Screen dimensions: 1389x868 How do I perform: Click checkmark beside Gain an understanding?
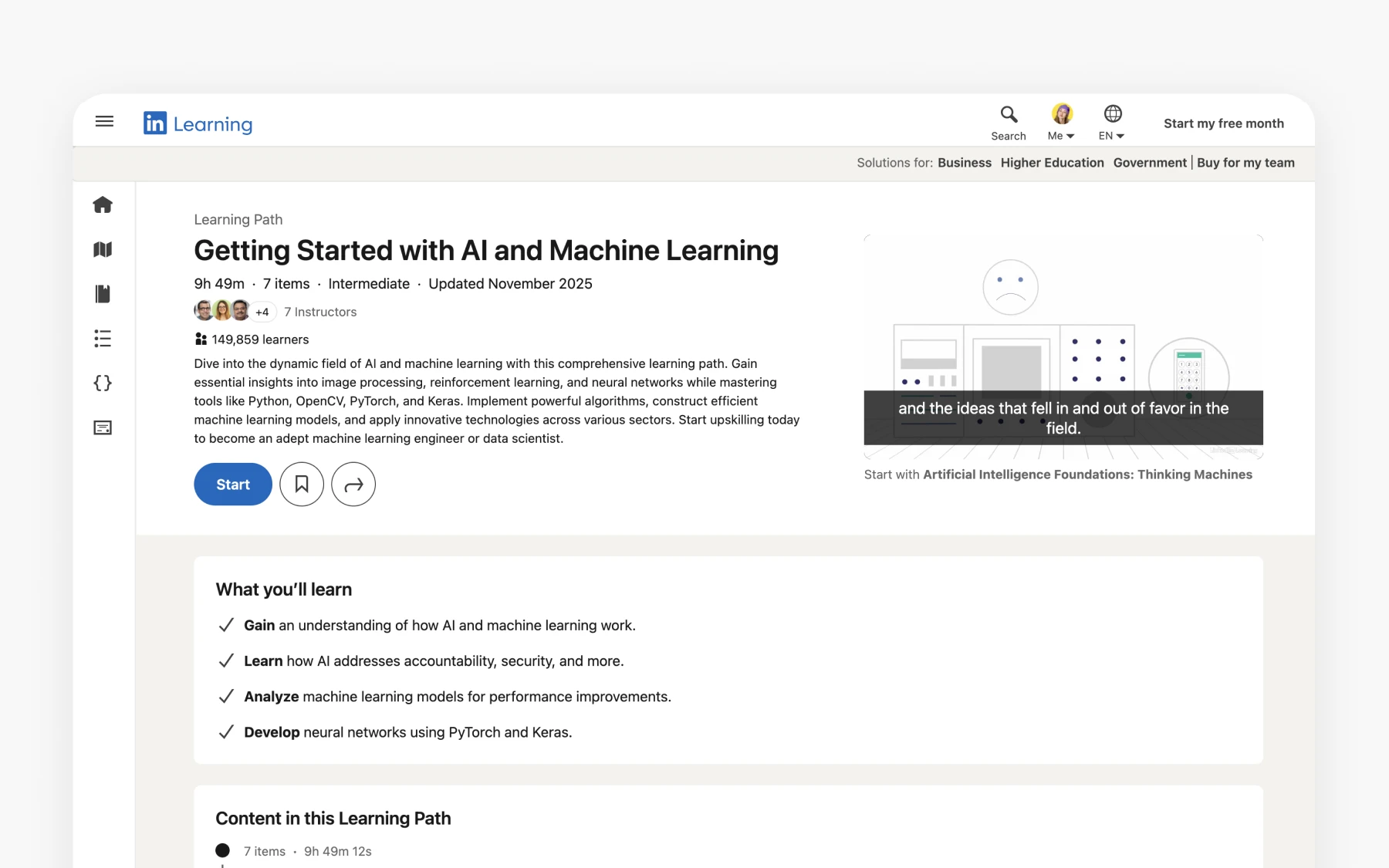tap(226, 625)
